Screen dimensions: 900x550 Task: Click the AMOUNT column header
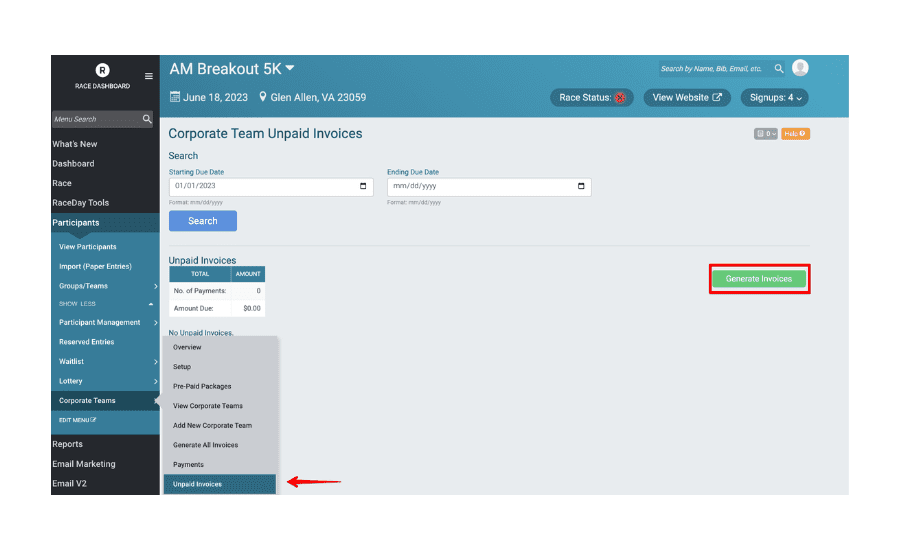click(248, 274)
